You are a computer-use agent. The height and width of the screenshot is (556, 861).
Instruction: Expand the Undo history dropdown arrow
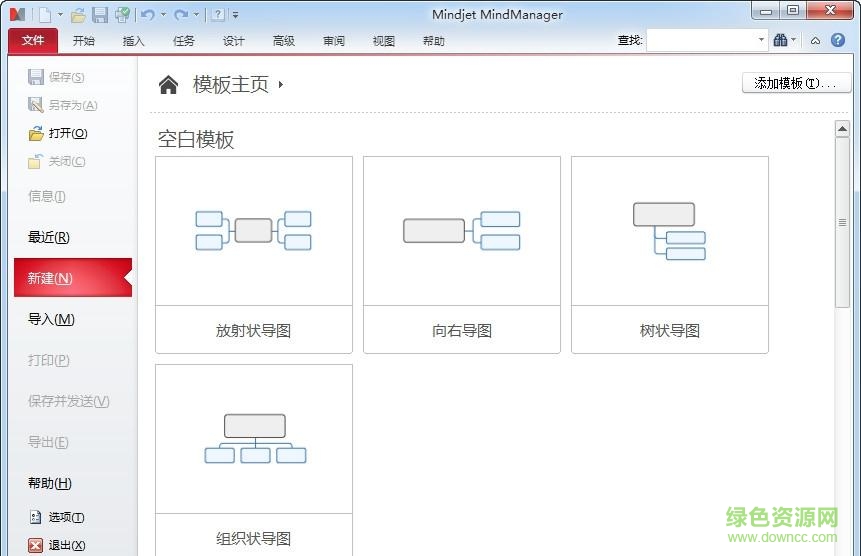pos(163,15)
